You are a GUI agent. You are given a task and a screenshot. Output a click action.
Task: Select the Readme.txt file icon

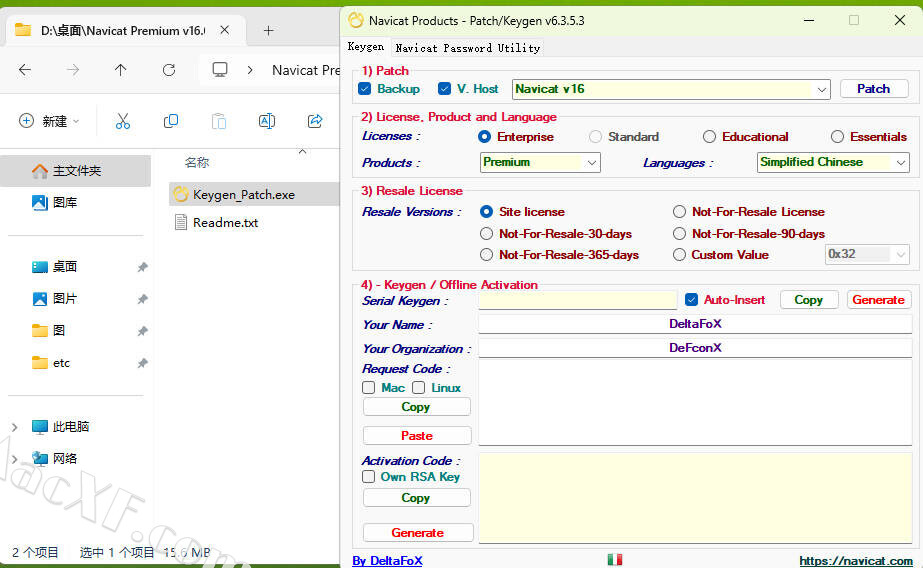coord(181,222)
